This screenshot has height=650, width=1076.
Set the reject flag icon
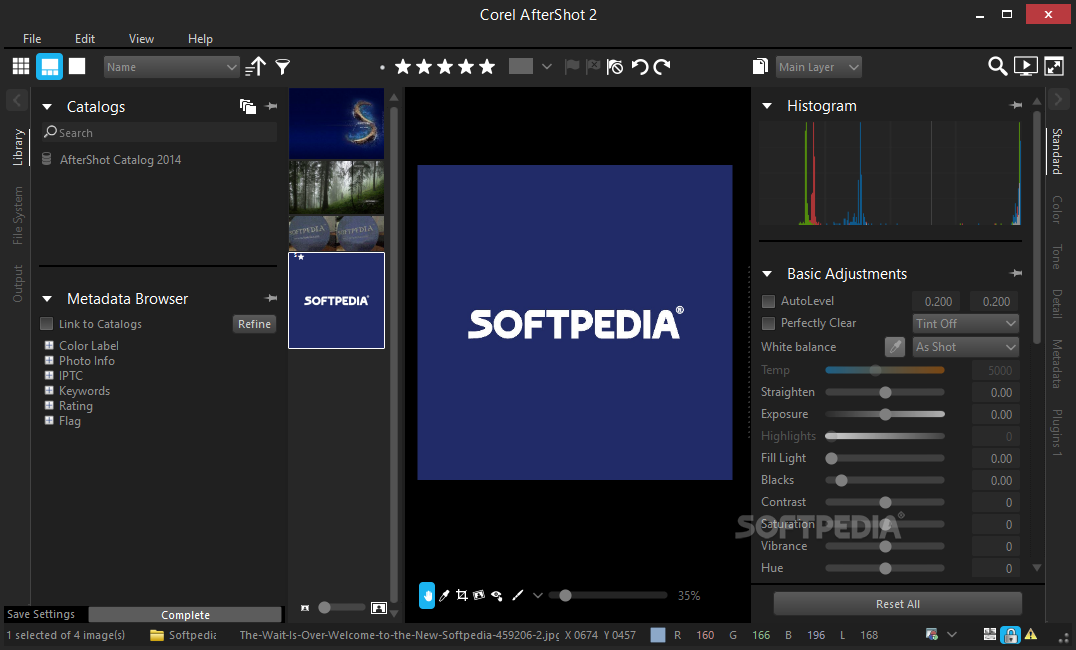pyautogui.click(x=593, y=67)
